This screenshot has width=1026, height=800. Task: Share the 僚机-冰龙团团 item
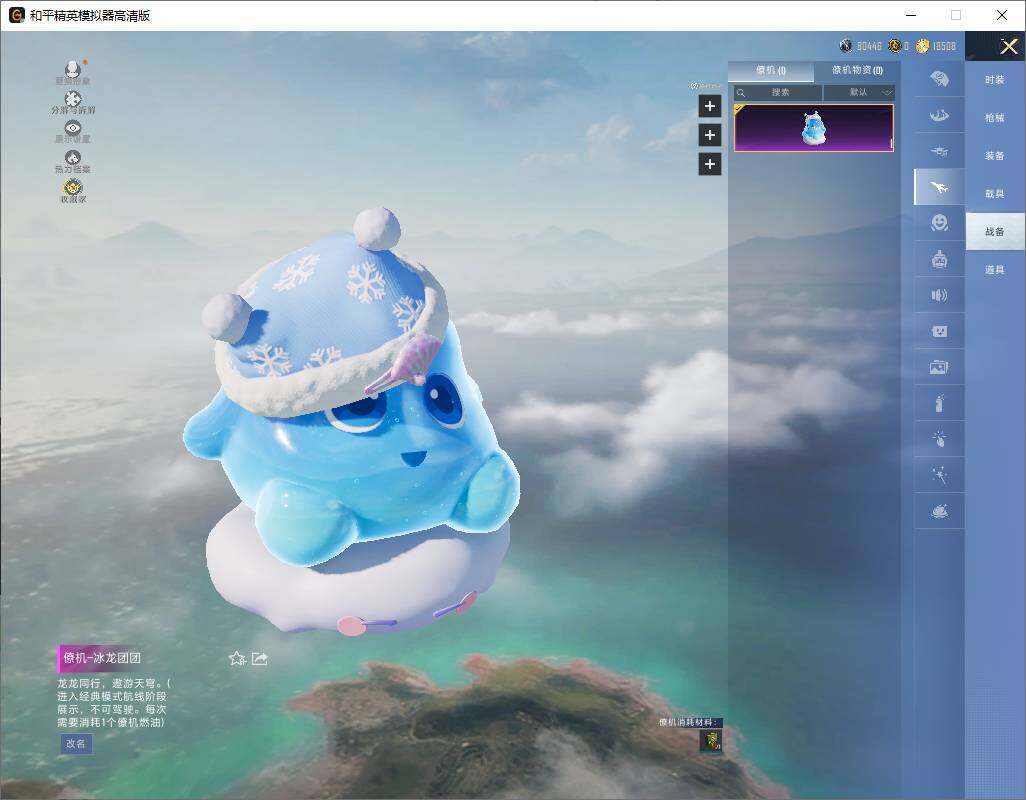pyautogui.click(x=260, y=658)
